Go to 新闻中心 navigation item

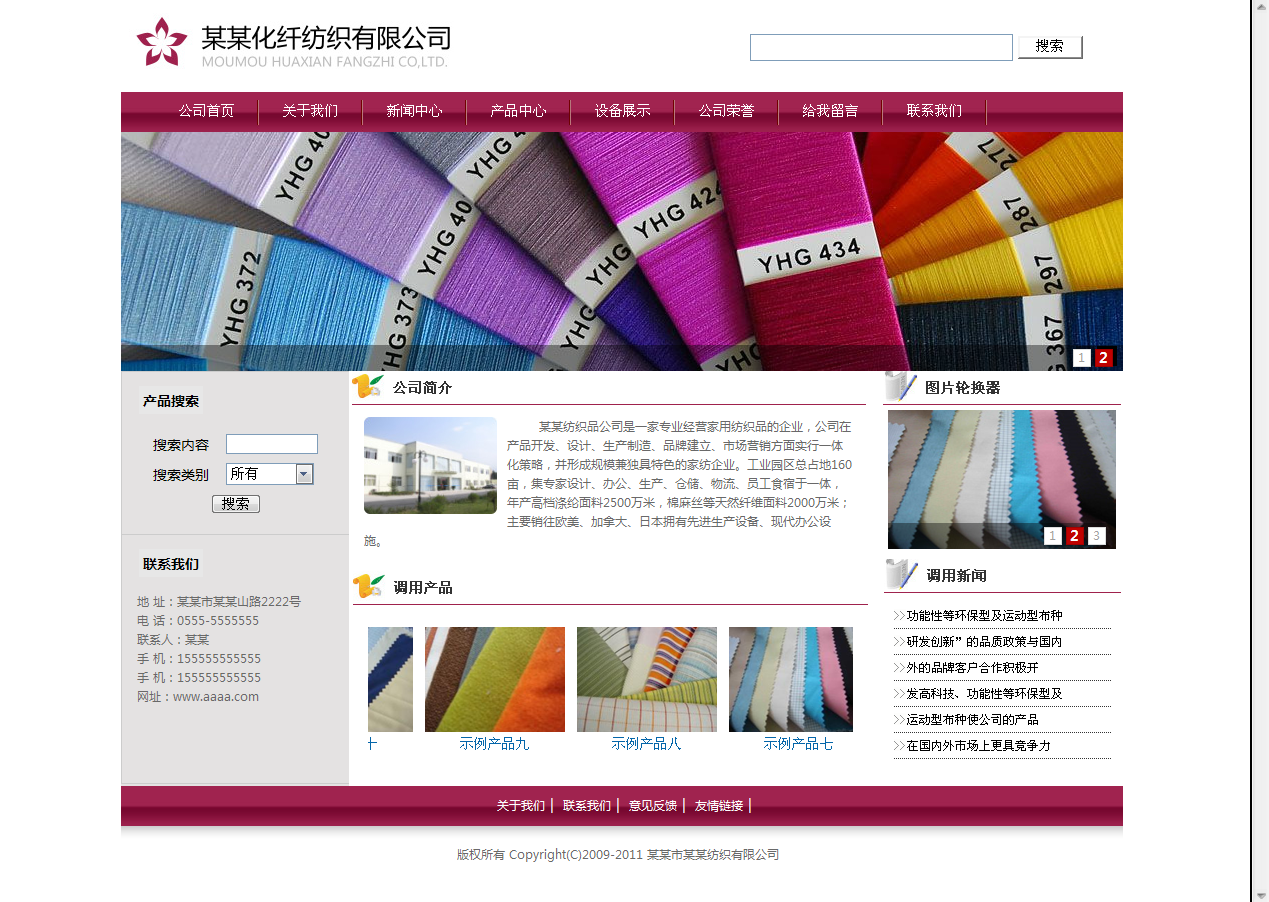point(414,111)
